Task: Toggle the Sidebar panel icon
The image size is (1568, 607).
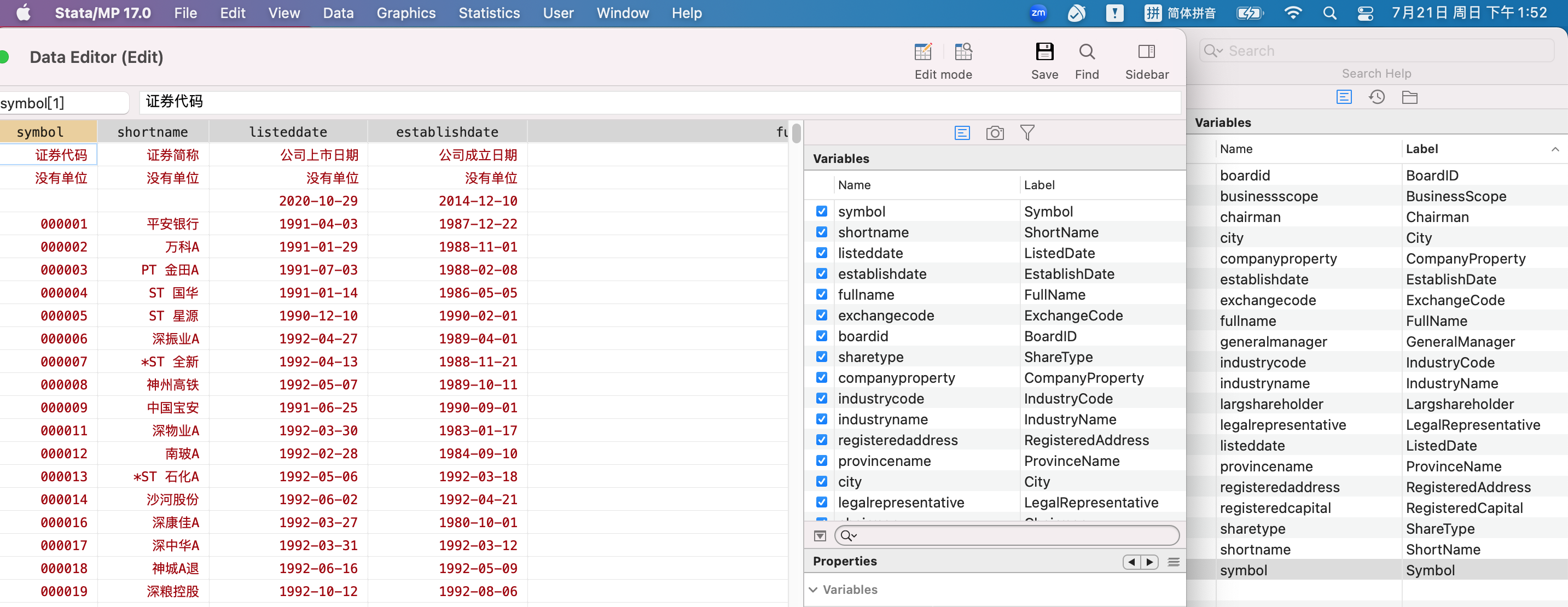Action: tap(1146, 52)
